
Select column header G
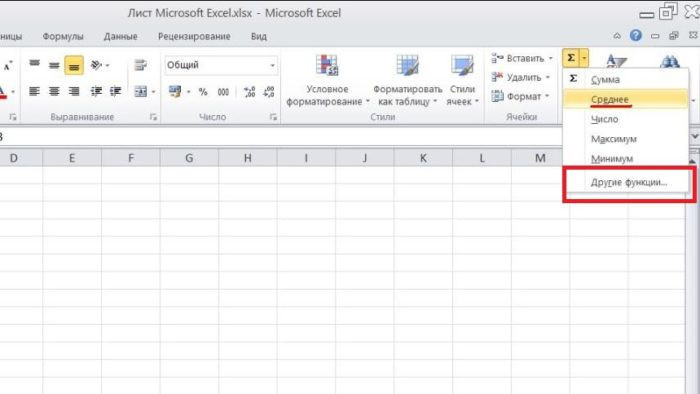[x=189, y=158]
